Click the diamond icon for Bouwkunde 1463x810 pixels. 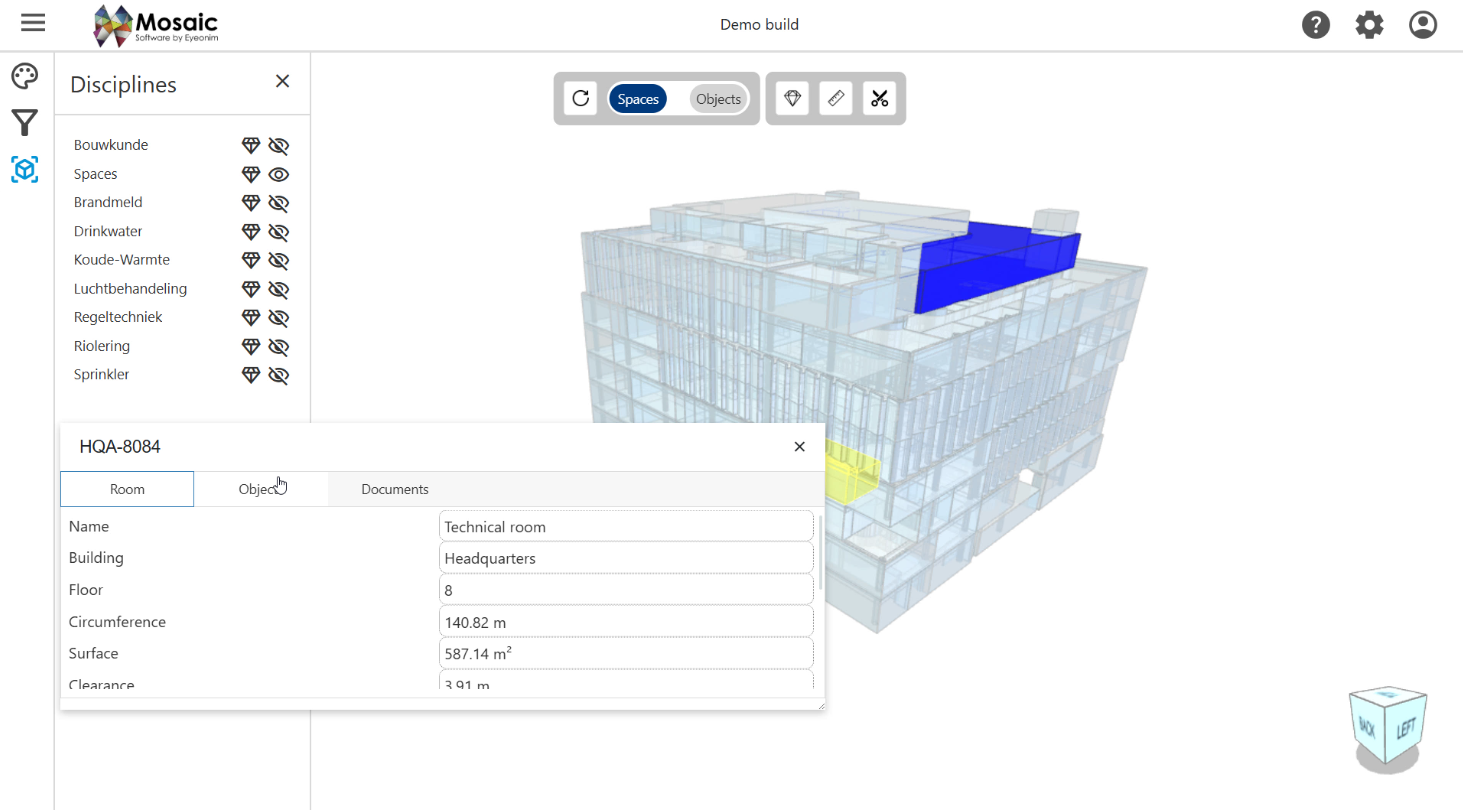[251, 146]
